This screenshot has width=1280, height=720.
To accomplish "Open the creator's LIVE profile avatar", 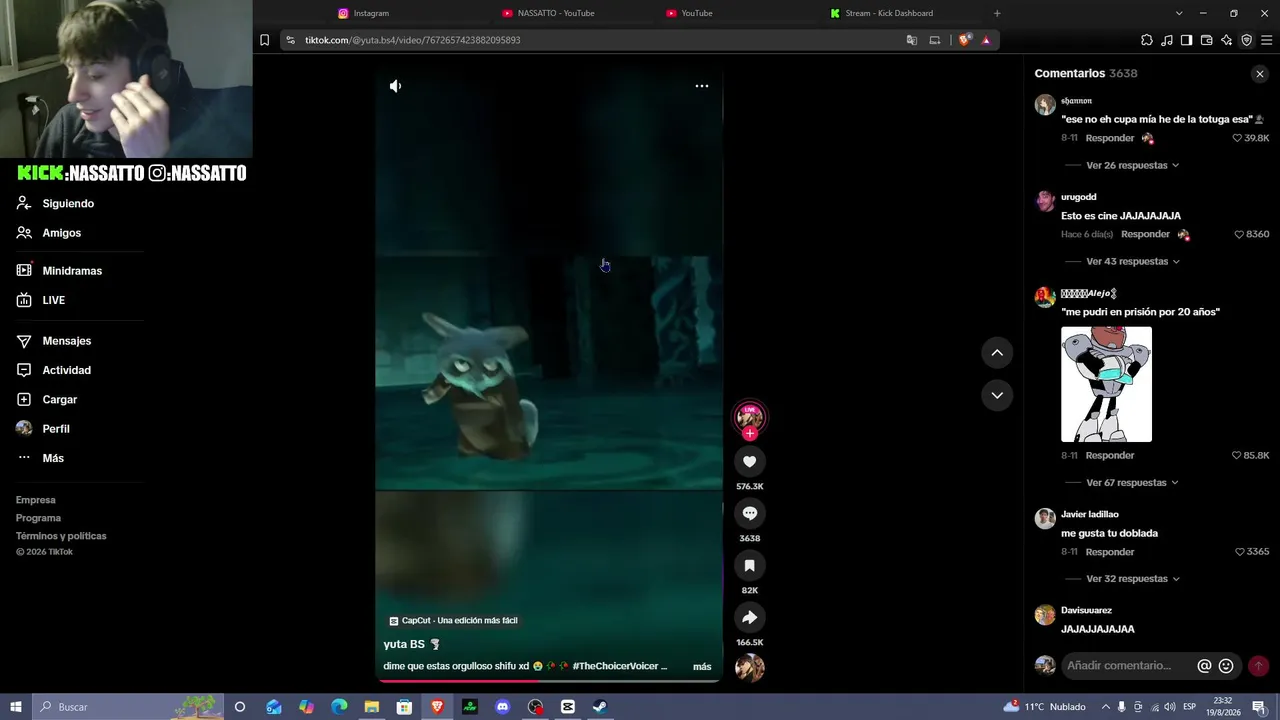I will pos(750,416).
